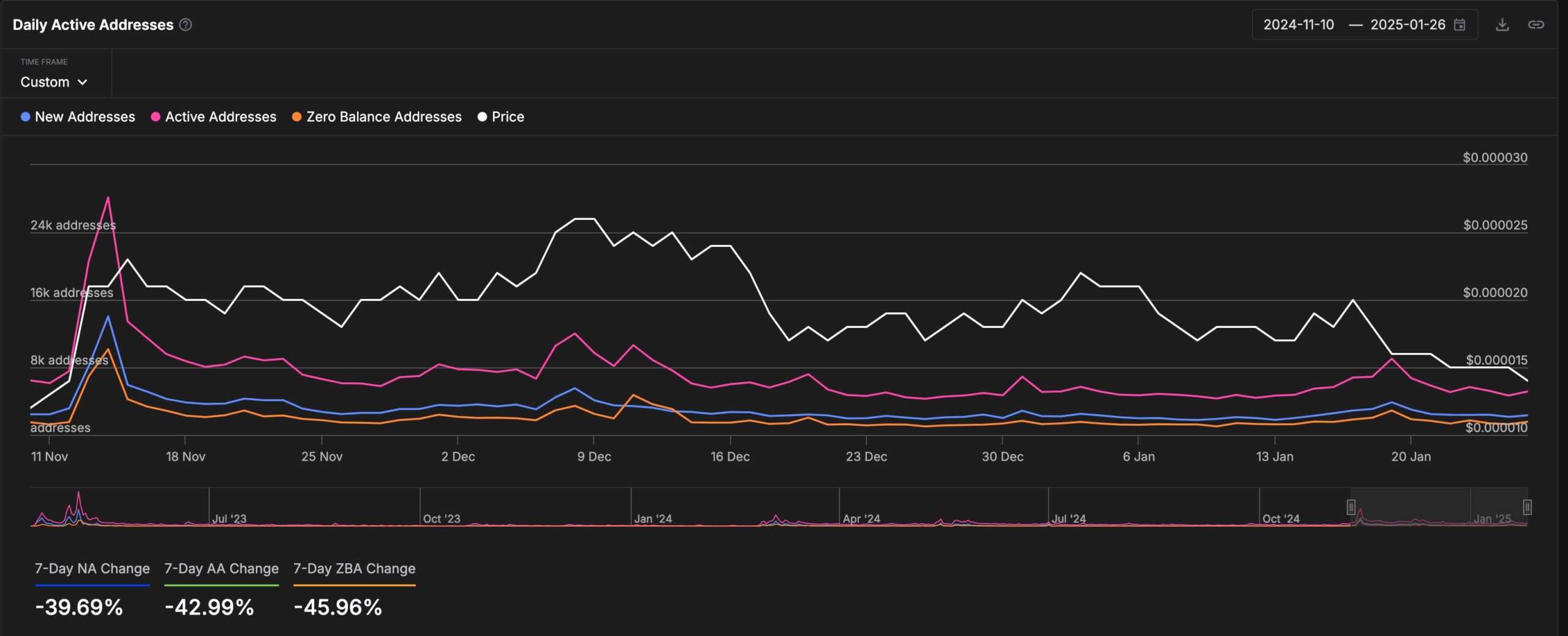This screenshot has height=636, width=1568.
Task: Edit the end date 2025-01-26
Action: click(1408, 25)
